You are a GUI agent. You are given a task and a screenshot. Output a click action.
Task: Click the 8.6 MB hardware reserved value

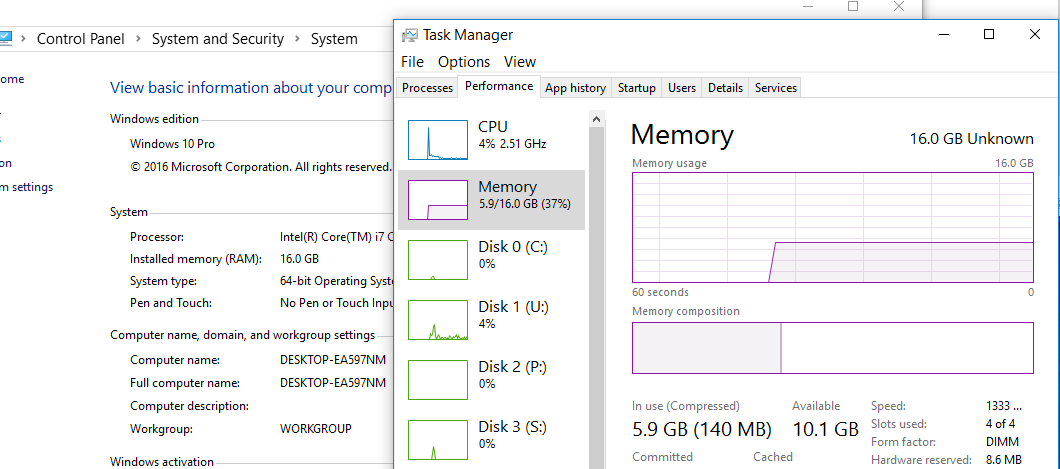pos(1003,460)
